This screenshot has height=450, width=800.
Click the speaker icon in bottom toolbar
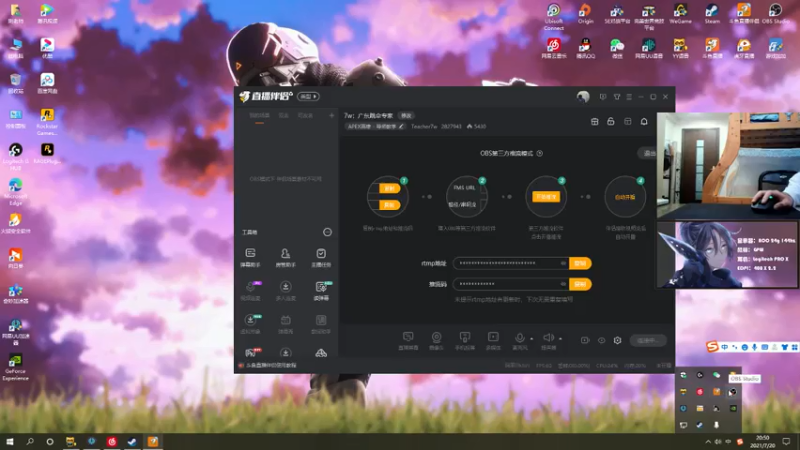pyautogui.click(x=548, y=337)
